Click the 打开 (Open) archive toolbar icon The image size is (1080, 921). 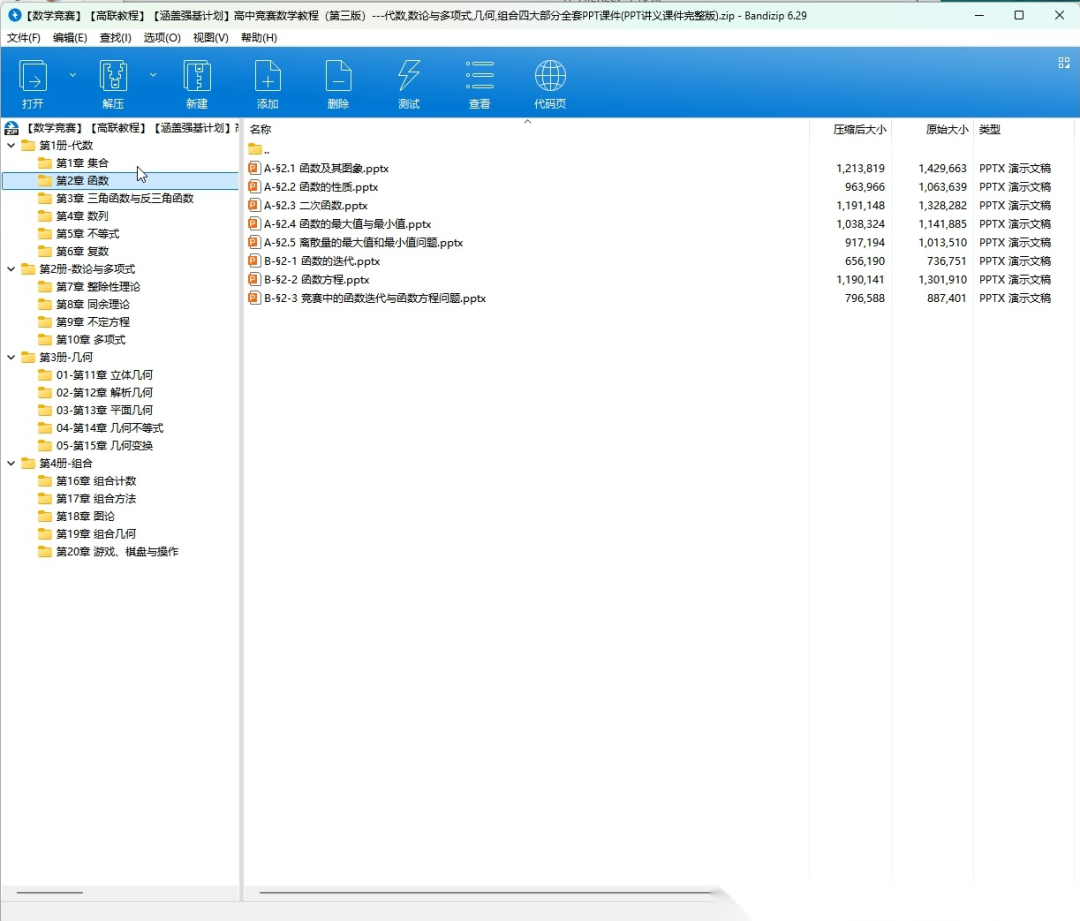(x=33, y=77)
